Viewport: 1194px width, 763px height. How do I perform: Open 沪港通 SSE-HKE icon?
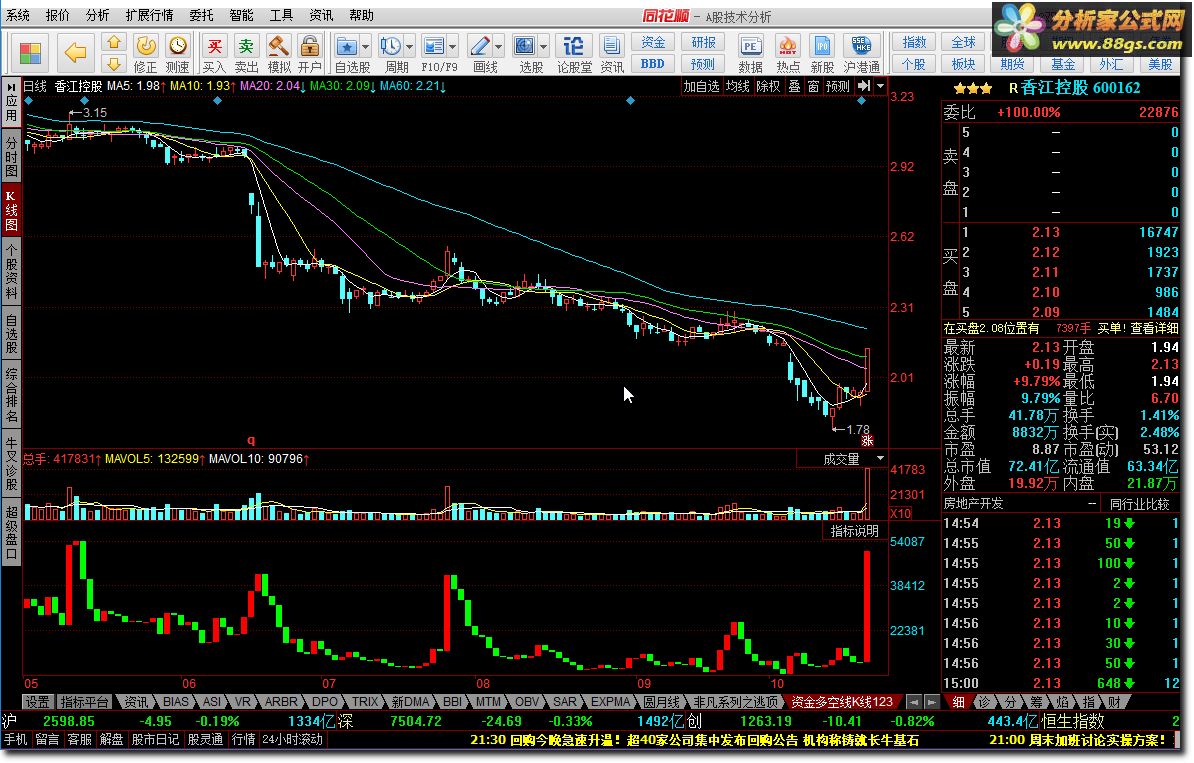[862, 54]
